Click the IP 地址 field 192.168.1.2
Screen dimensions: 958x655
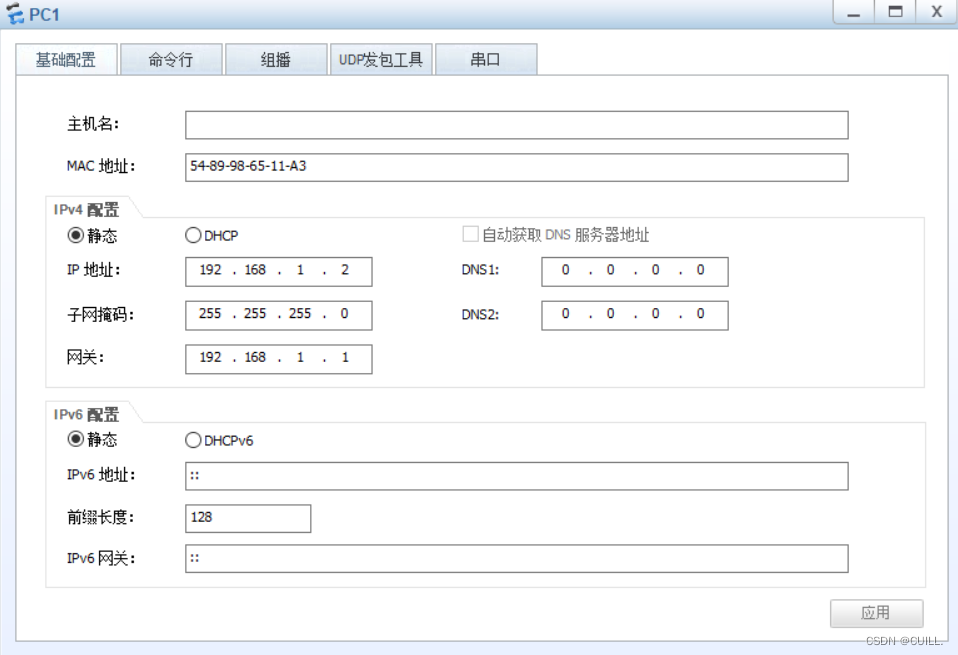coord(279,271)
